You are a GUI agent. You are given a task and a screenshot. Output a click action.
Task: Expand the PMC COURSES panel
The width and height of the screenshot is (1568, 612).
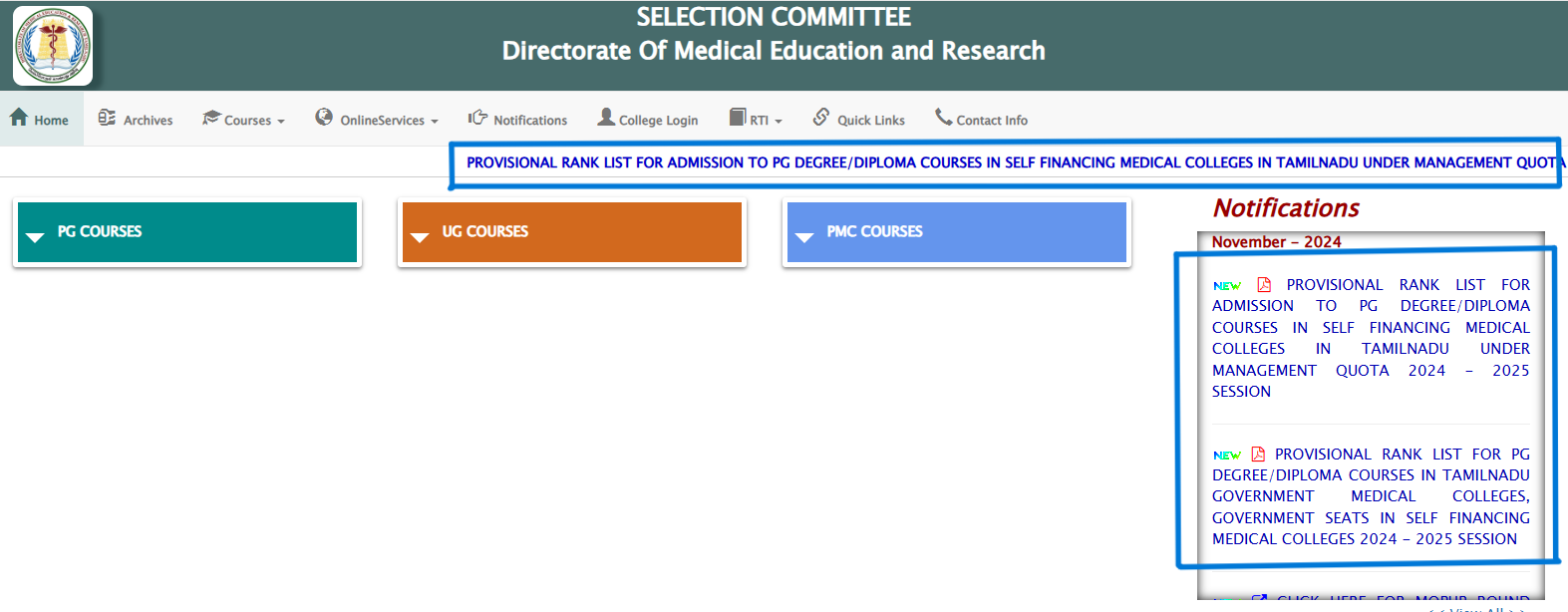[x=957, y=232]
